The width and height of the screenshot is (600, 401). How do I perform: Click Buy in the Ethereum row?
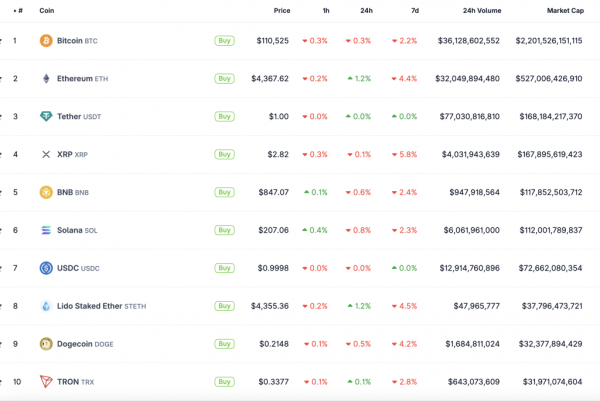[224, 78]
